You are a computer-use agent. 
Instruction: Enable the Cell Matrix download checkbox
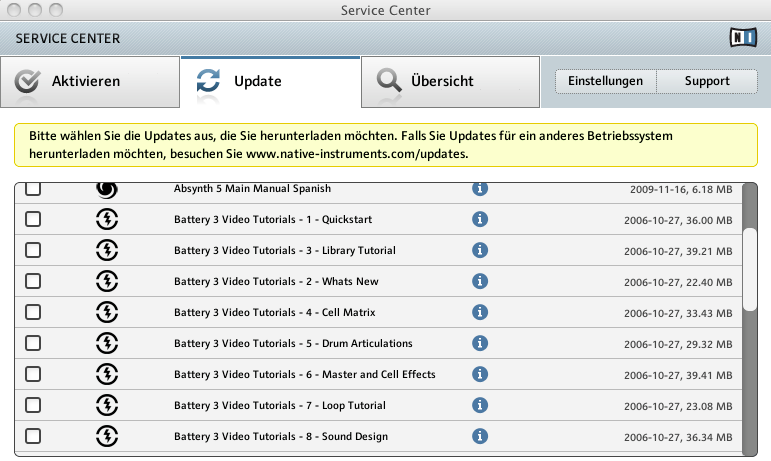(x=33, y=312)
